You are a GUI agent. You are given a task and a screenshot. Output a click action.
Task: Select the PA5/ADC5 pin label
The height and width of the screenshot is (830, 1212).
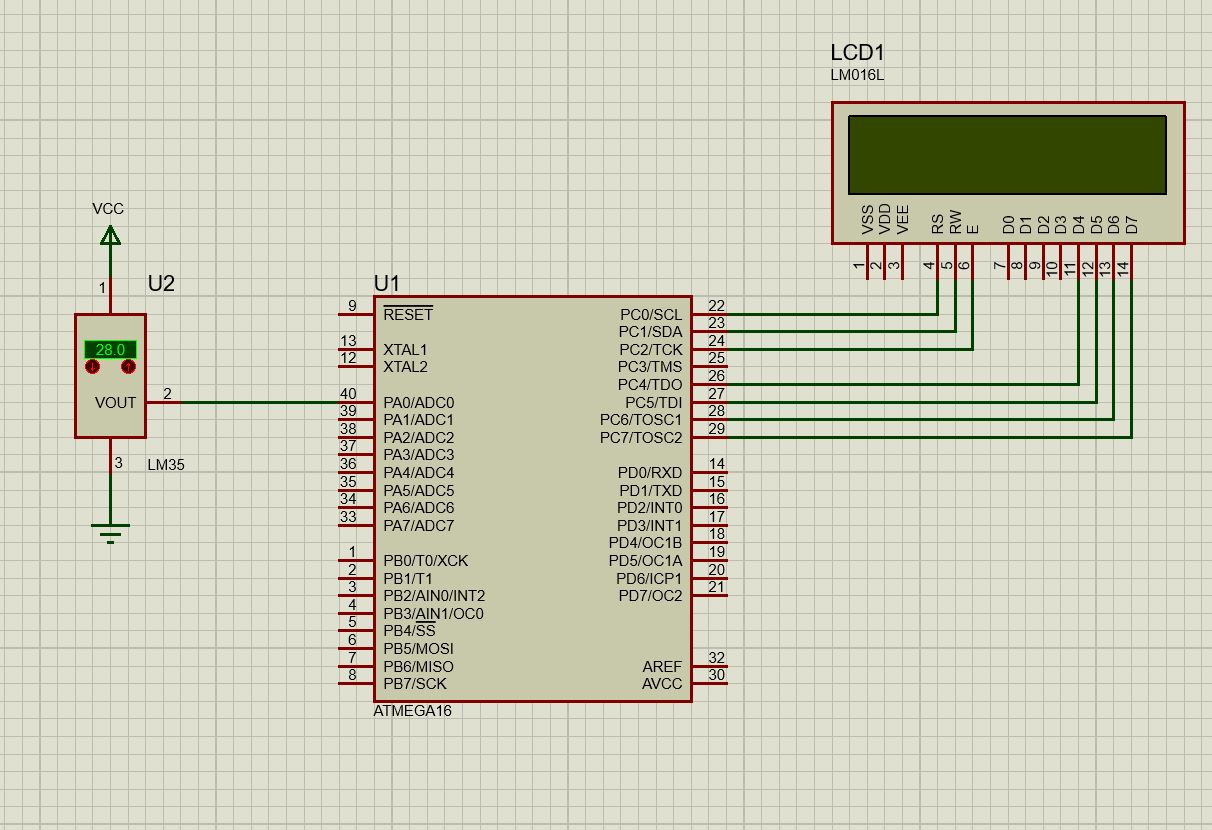[418, 491]
